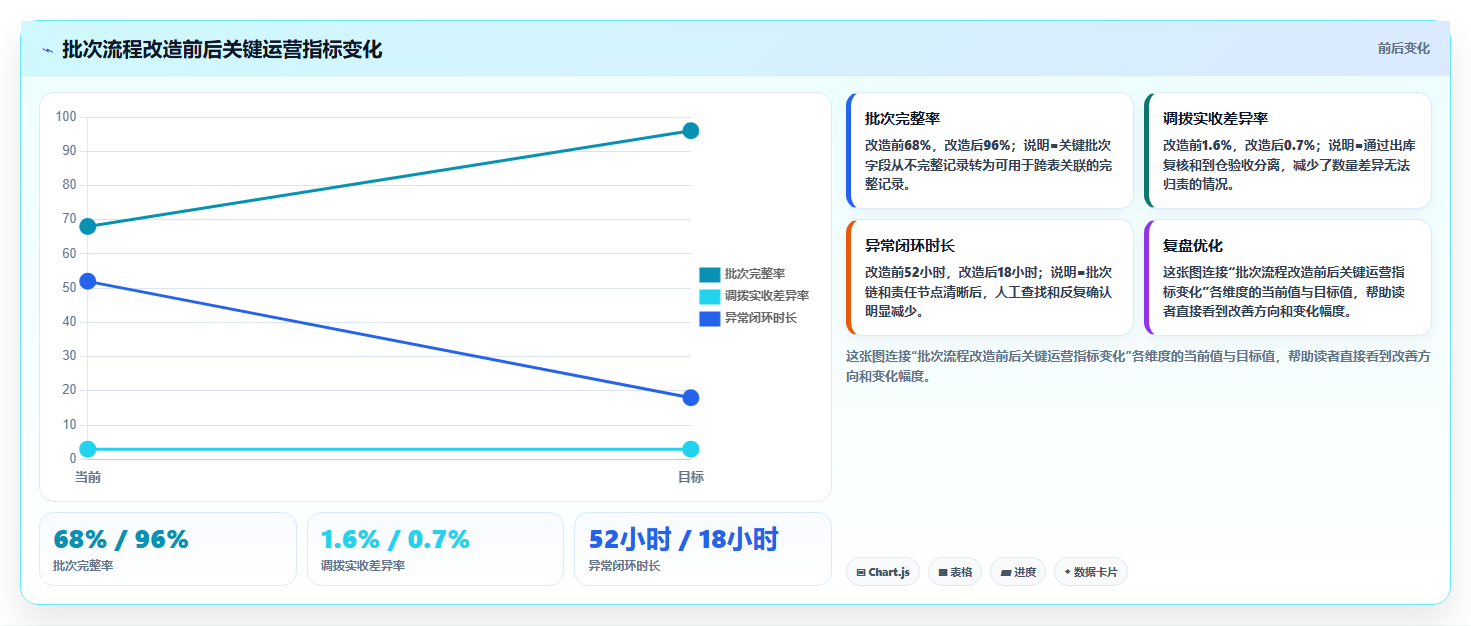Click the 批次完整率 caption under 68% / 96%
This screenshot has width=1471, height=626.
click(x=83, y=566)
